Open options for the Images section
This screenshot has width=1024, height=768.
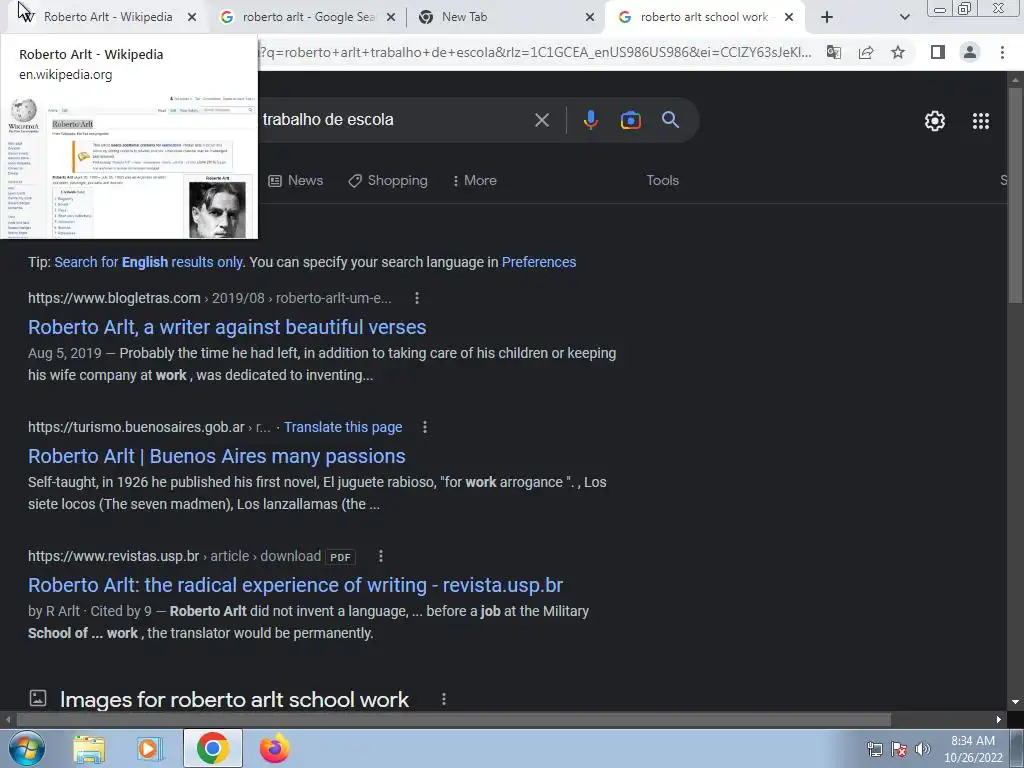click(443, 699)
